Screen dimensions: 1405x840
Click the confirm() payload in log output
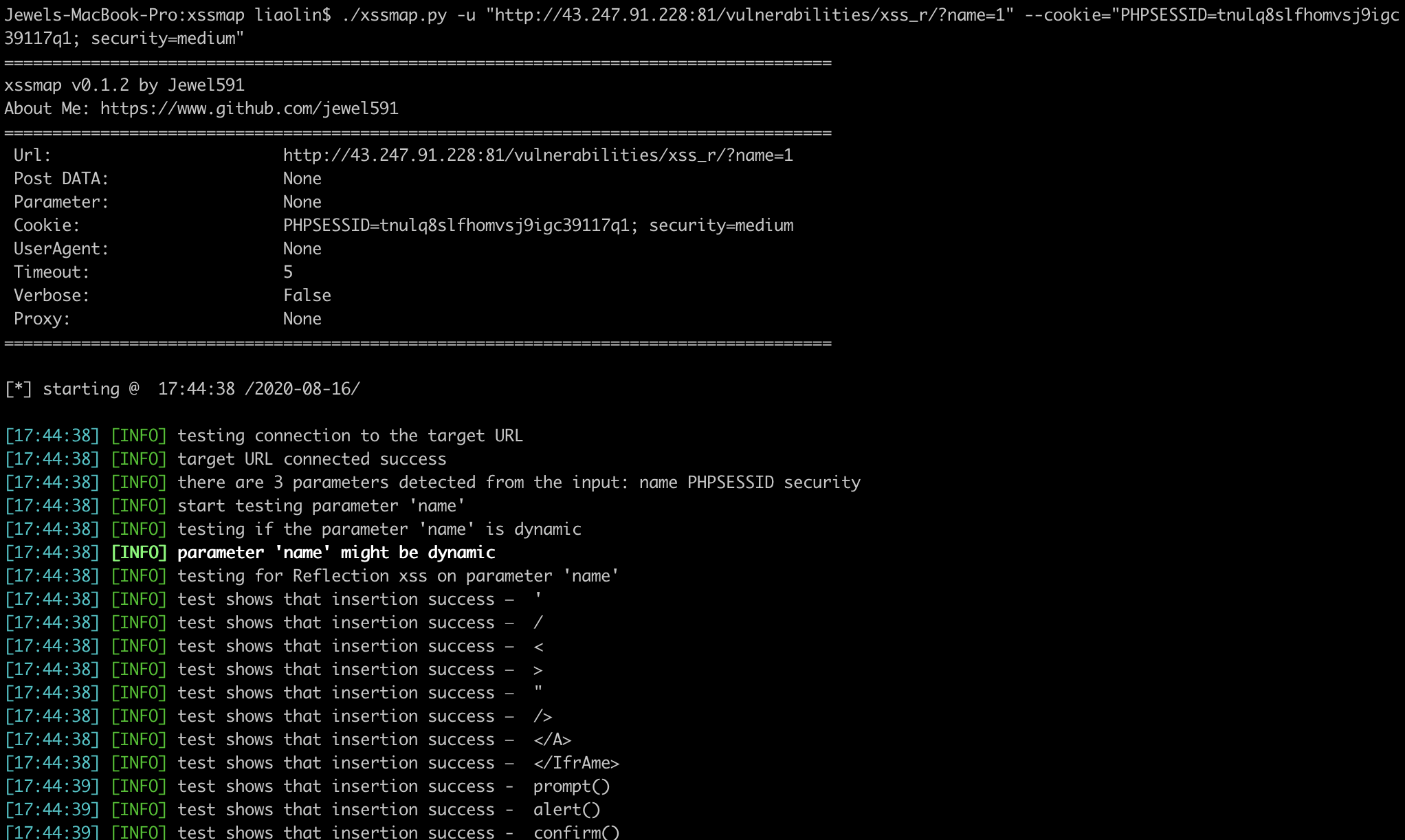click(x=576, y=831)
